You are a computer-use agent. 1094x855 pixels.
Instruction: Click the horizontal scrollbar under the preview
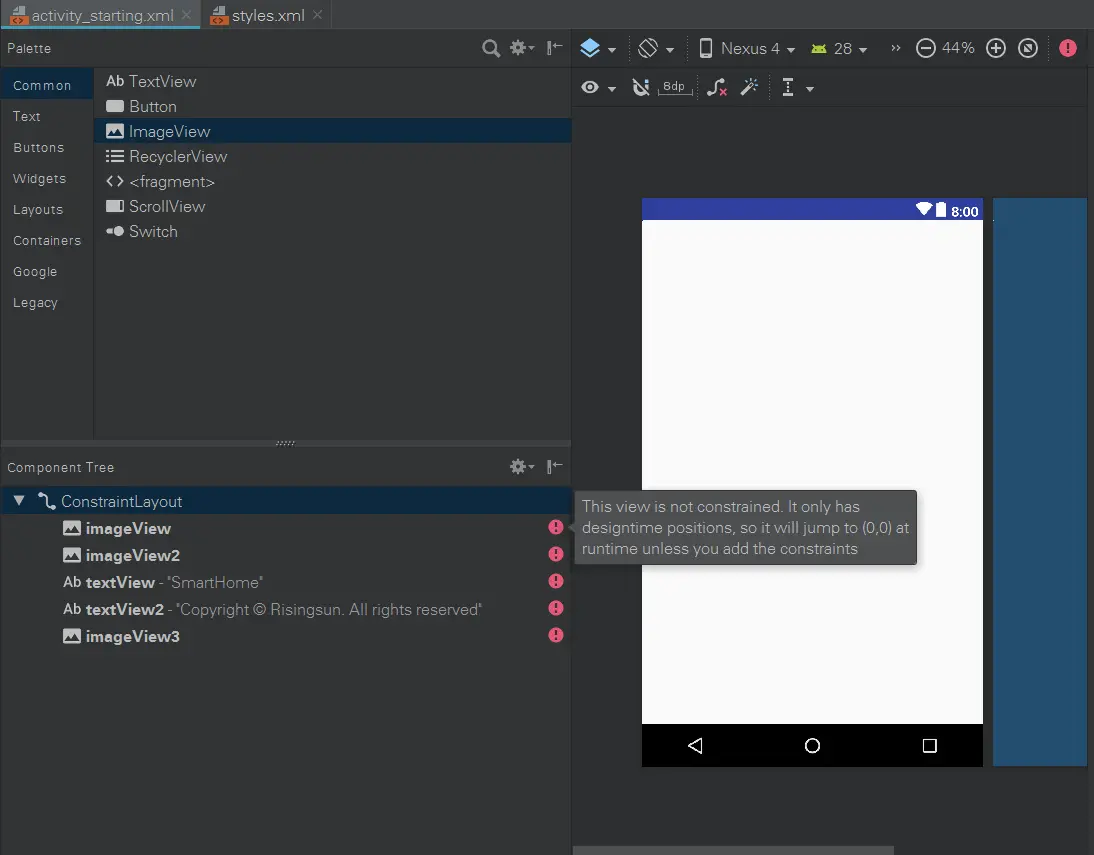pyautogui.click(x=733, y=850)
